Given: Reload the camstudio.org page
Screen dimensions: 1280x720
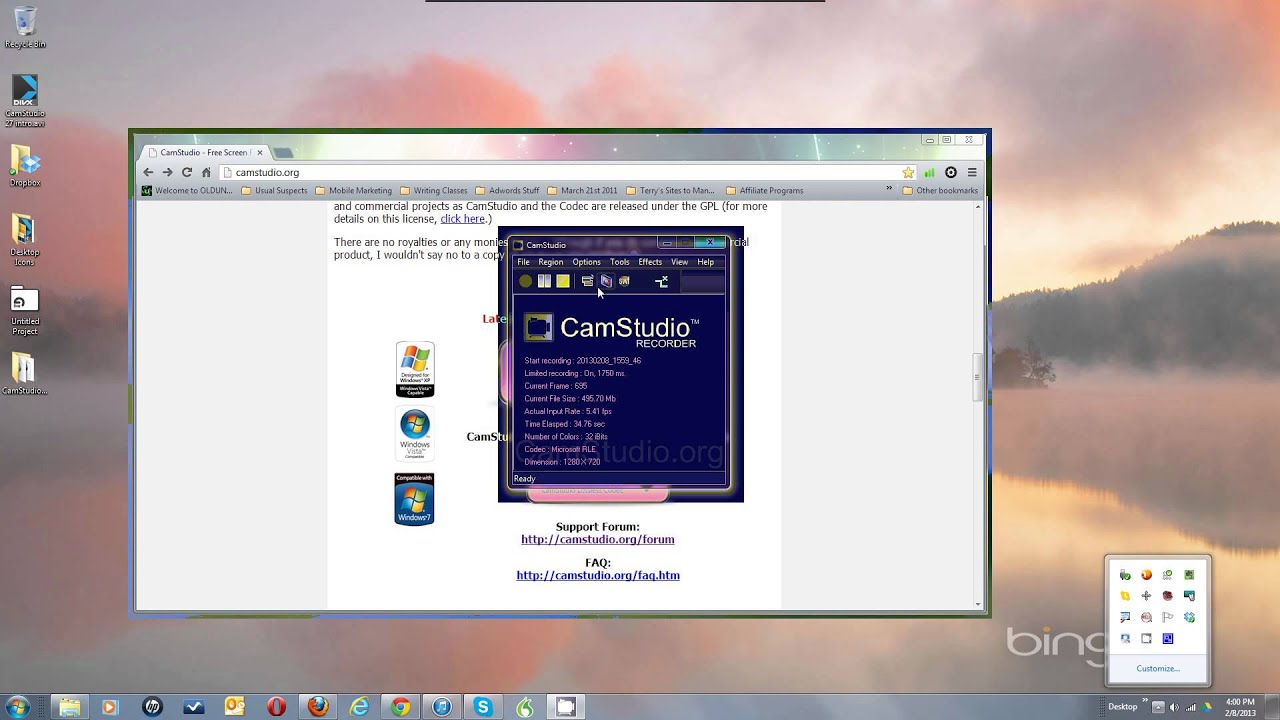Looking at the screenshot, I should [187, 172].
